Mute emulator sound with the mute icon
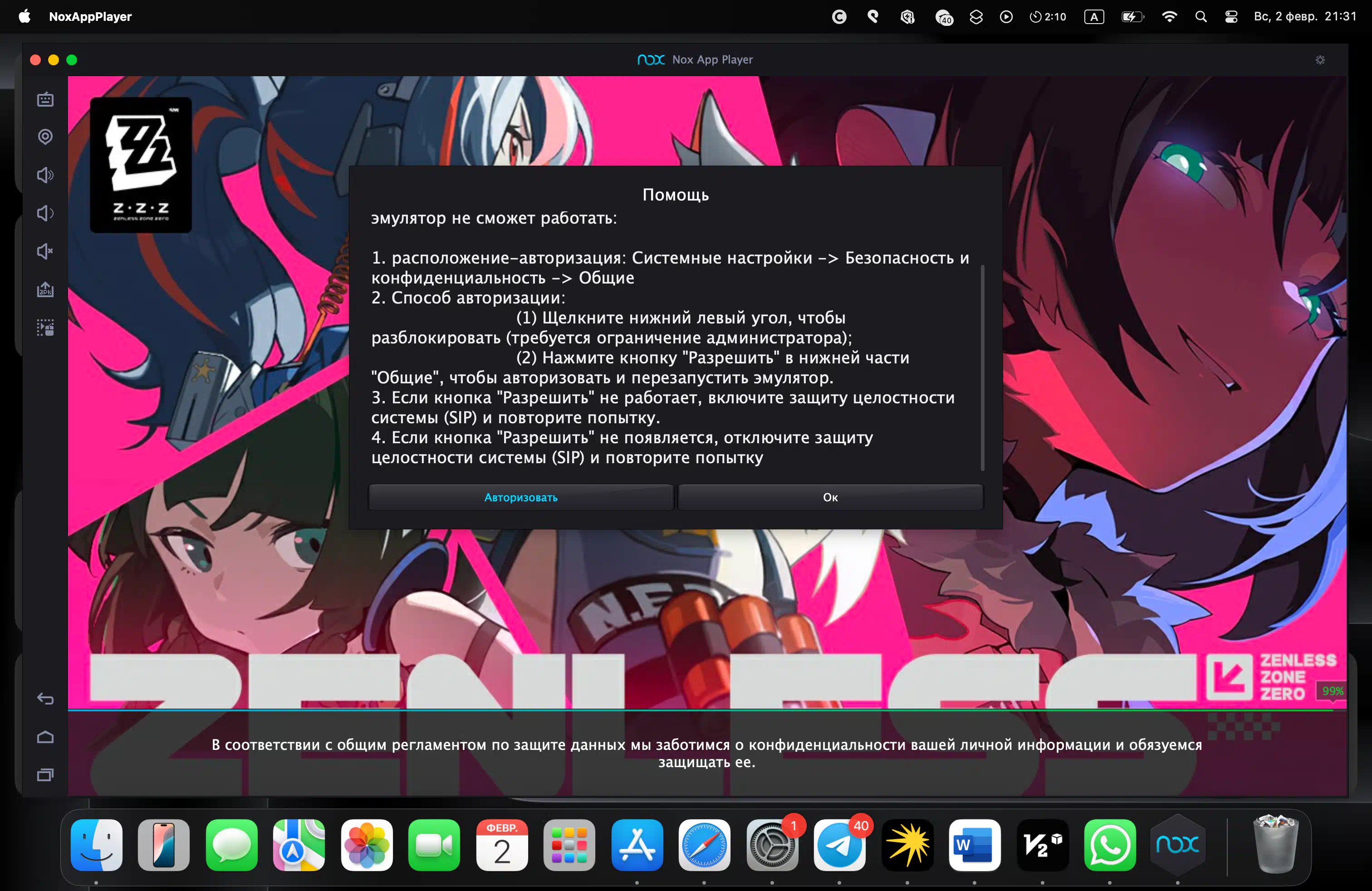The image size is (1372, 891). point(45,251)
